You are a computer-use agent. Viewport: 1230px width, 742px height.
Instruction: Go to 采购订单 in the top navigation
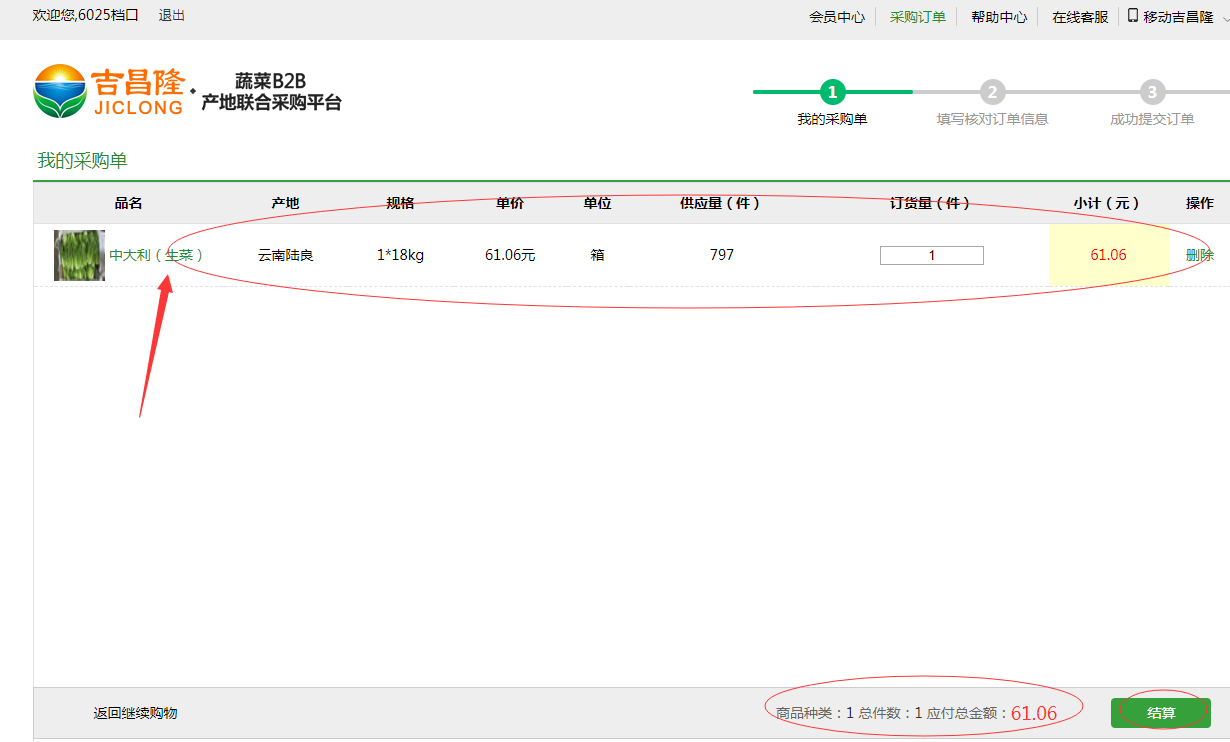tap(917, 17)
